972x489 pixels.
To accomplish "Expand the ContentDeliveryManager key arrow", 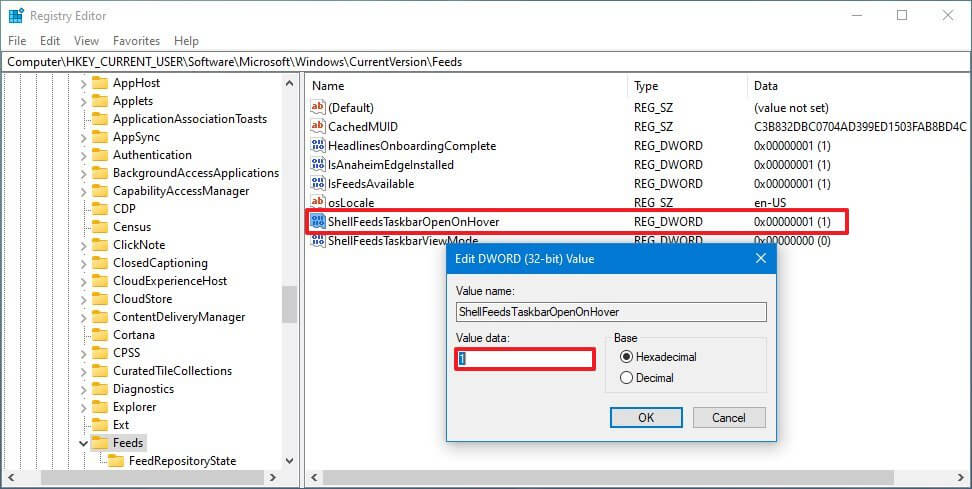I will pos(84,317).
